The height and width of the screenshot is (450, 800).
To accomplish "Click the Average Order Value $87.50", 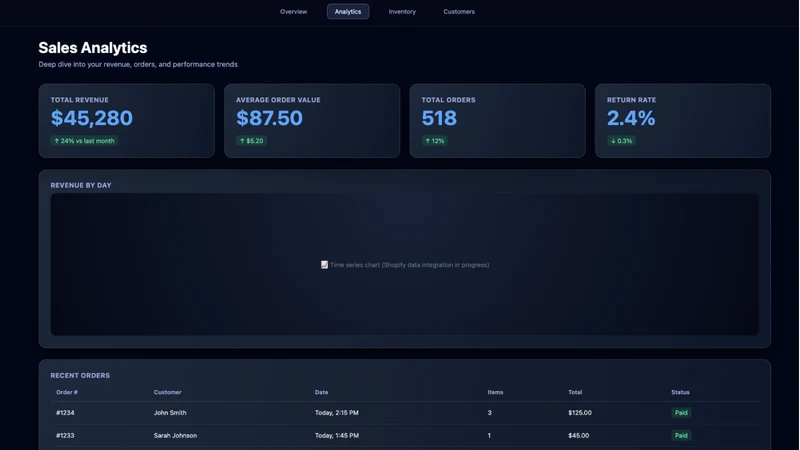I will pyautogui.click(x=269, y=118).
